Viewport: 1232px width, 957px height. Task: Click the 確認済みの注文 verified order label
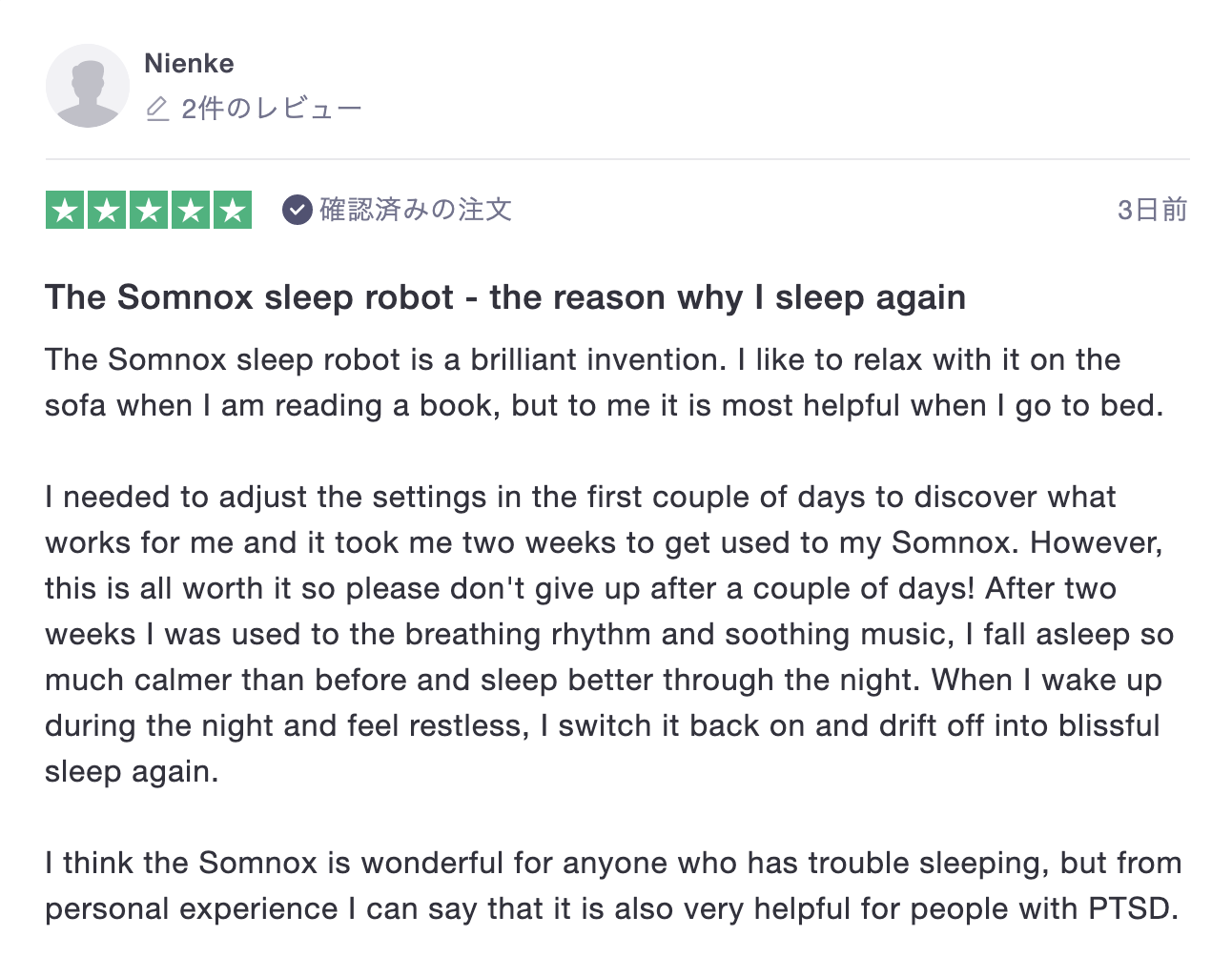tap(416, 210)
